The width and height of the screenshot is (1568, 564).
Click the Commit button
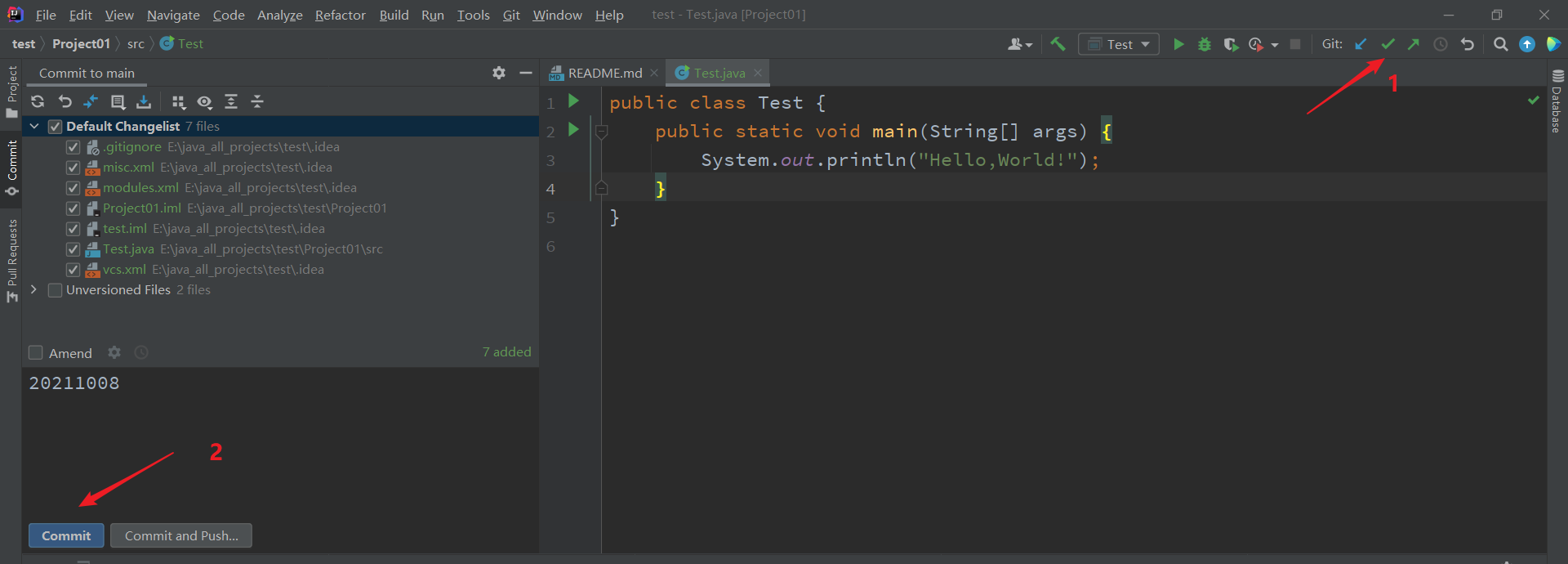[66, 535]
